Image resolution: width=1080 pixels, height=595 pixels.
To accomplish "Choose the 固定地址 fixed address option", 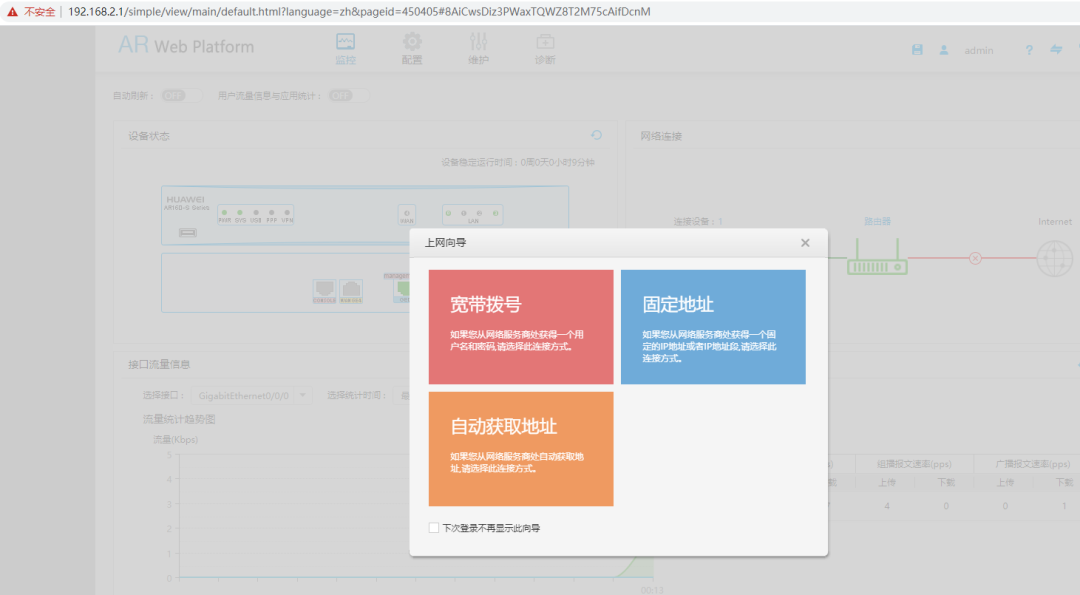I will tap(713, 326).
